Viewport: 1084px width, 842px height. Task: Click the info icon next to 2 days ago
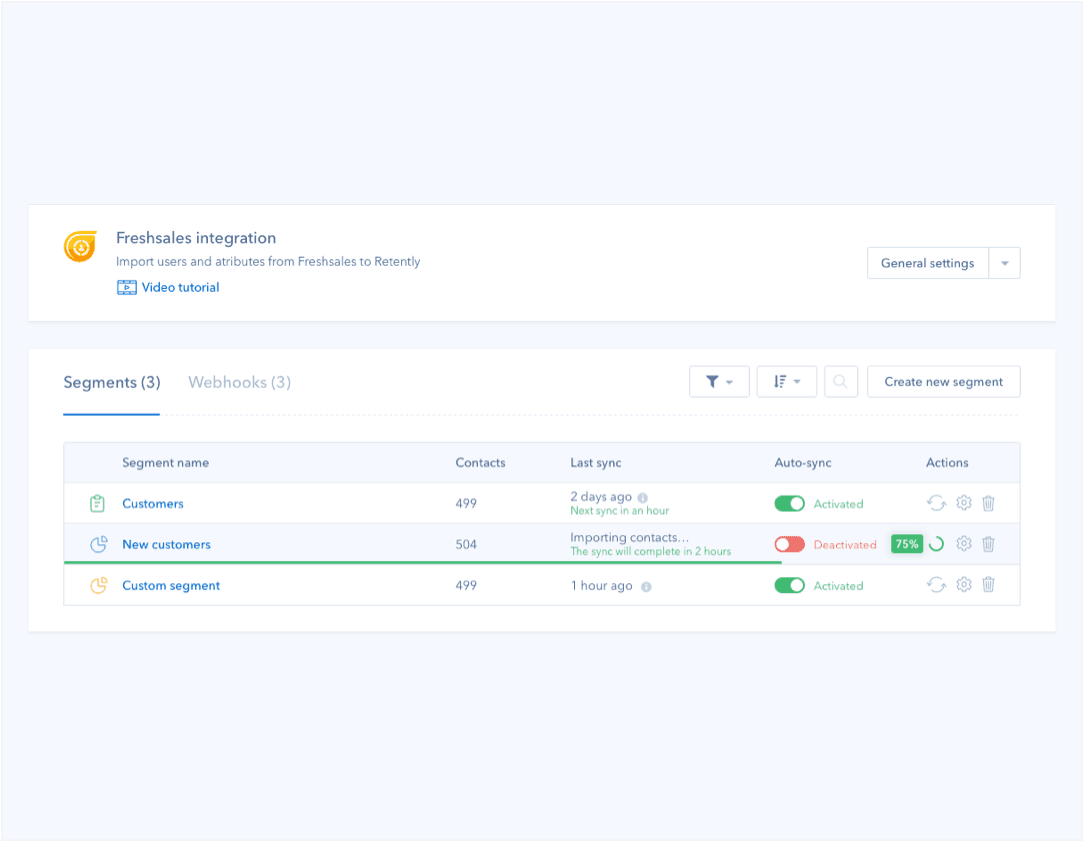coord(643,498)
